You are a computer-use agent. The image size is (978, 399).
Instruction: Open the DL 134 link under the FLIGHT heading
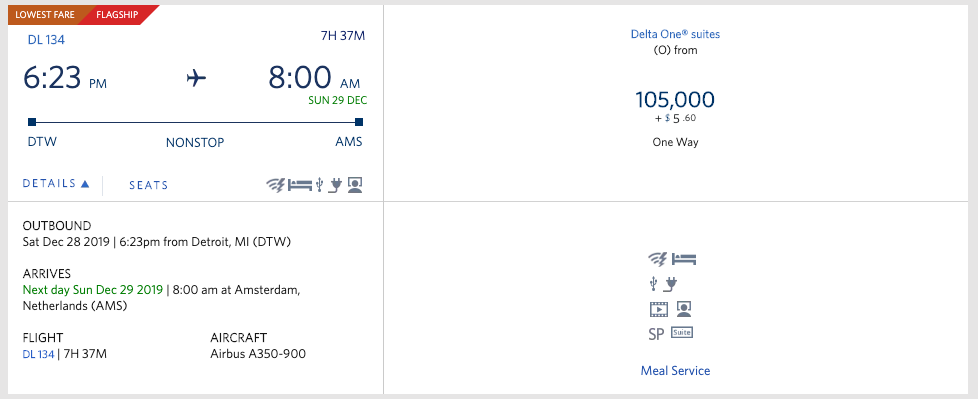click(x=38, y=354)
